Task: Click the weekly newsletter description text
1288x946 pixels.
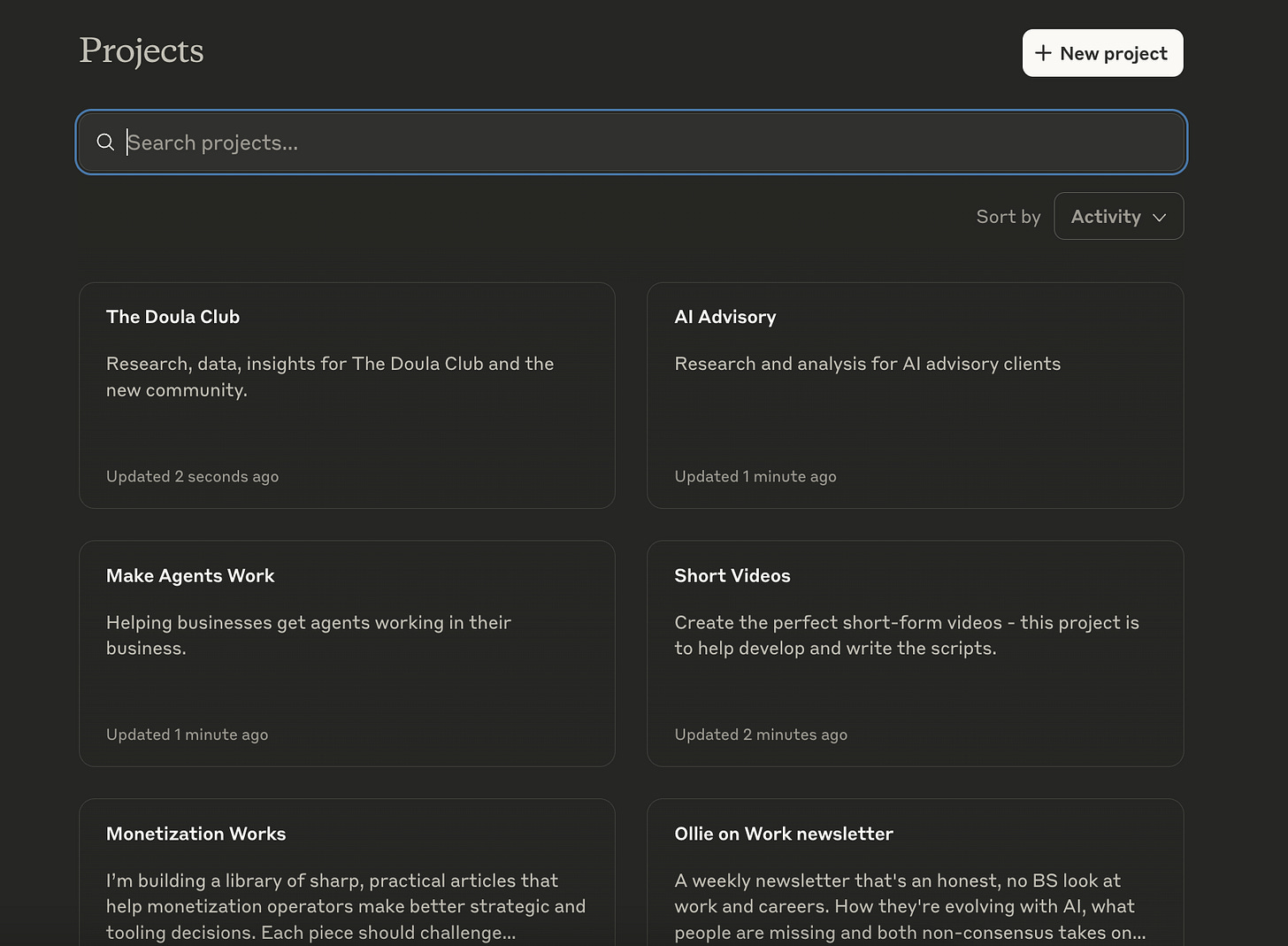Action: coord(909,906)
